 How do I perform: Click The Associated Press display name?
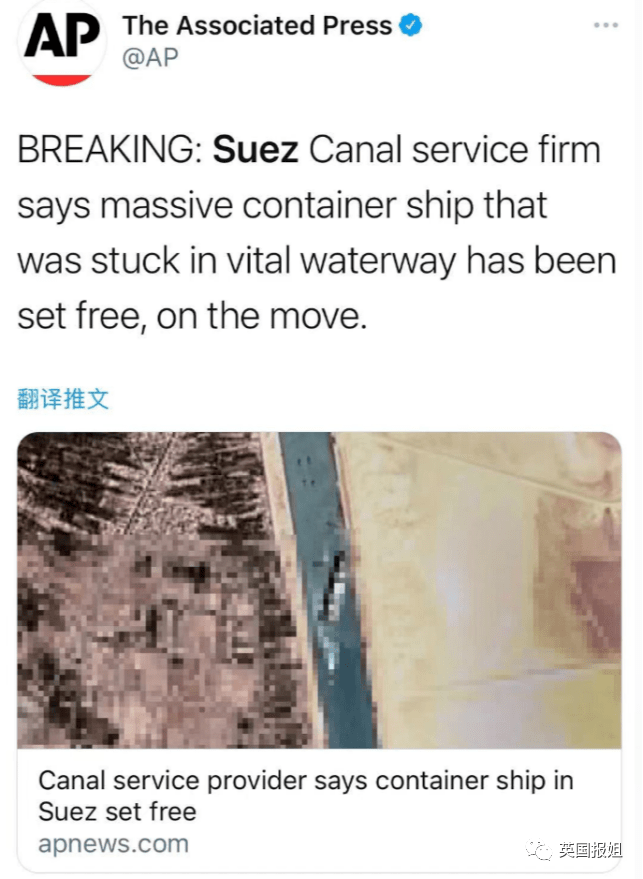(257, 25)
